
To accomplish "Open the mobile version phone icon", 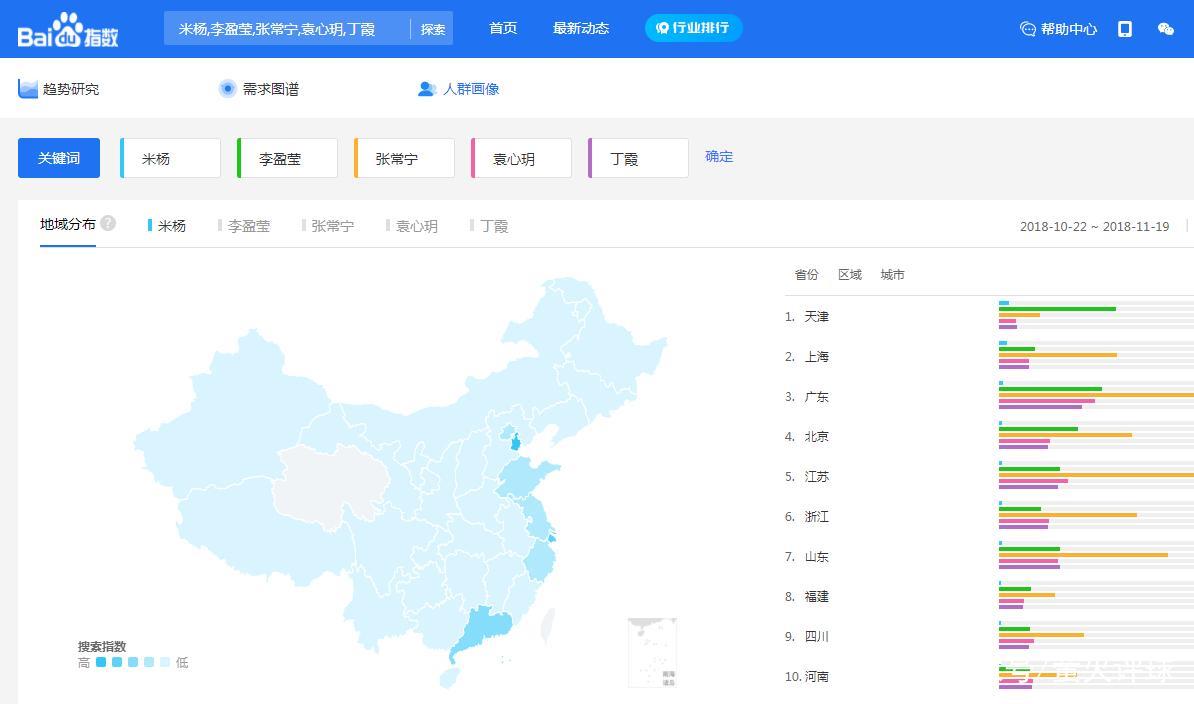I will (1125, 29).
